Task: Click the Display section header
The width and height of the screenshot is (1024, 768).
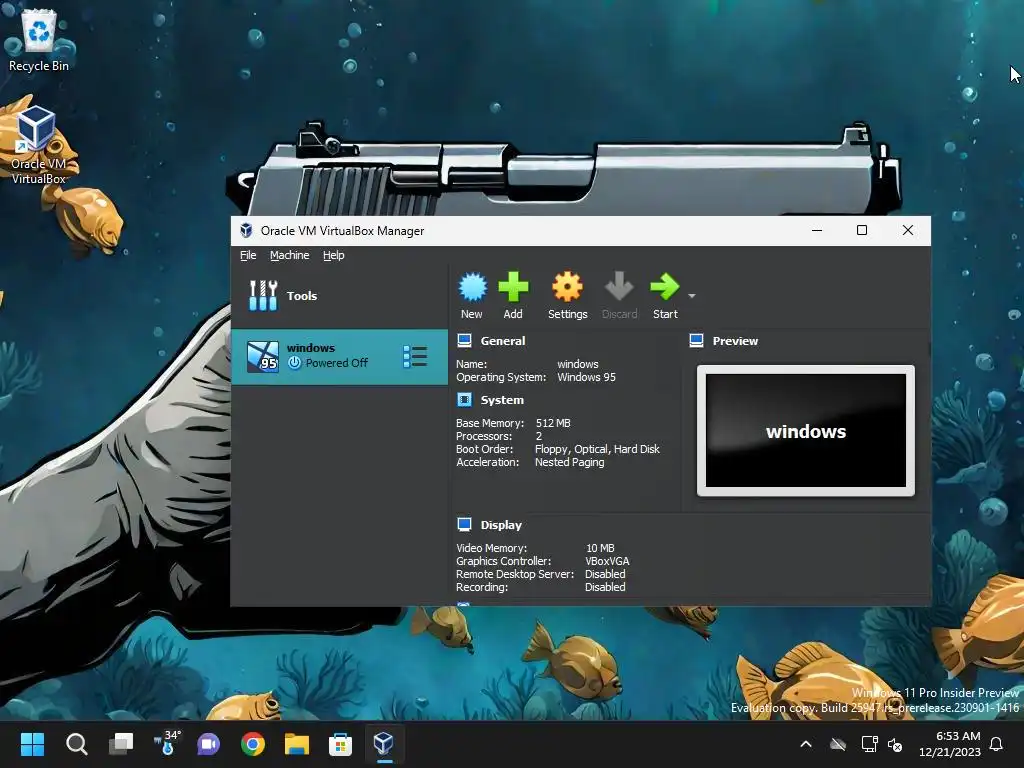Action: (x=501, y=525)
